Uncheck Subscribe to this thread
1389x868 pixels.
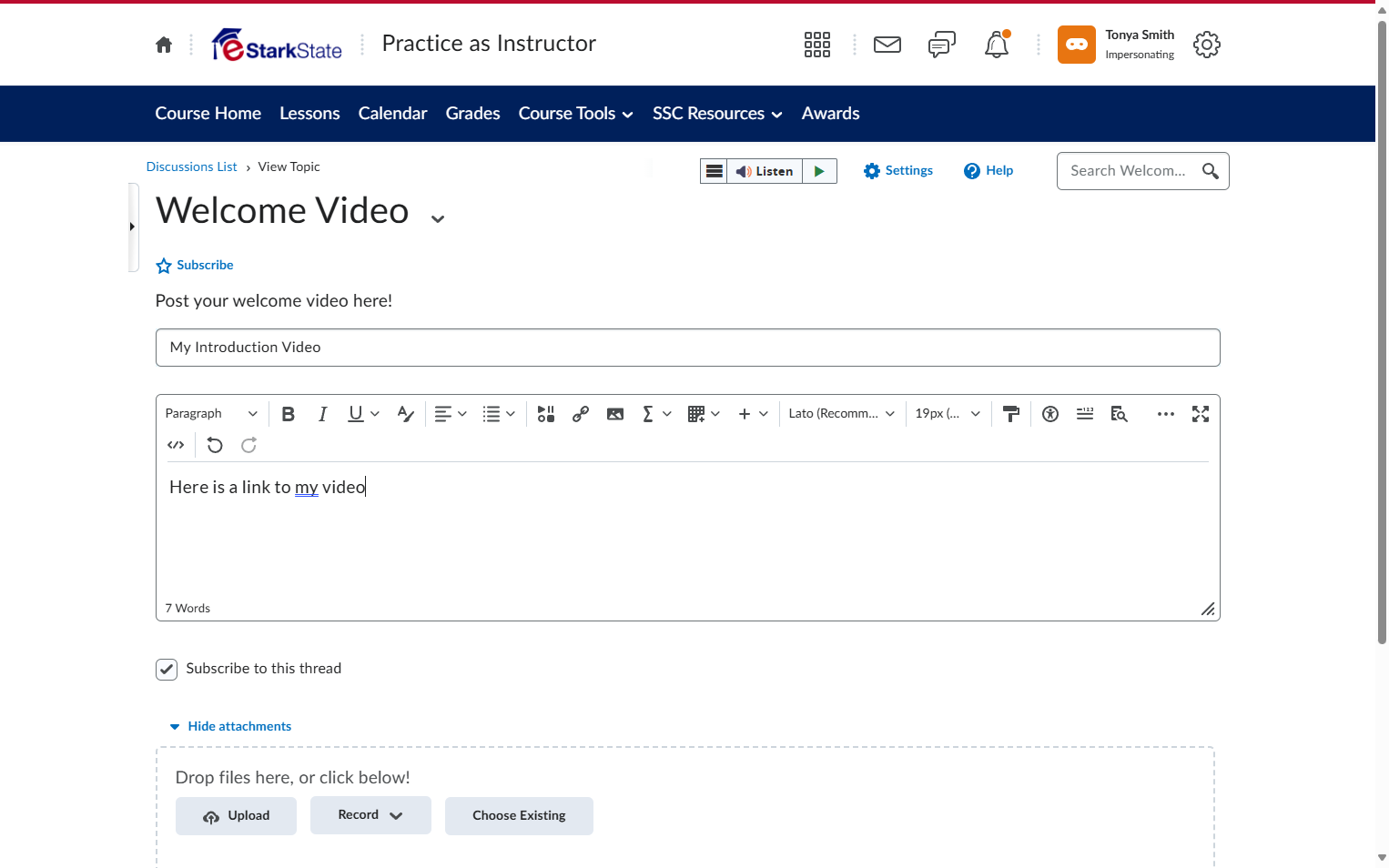[167, 670]
